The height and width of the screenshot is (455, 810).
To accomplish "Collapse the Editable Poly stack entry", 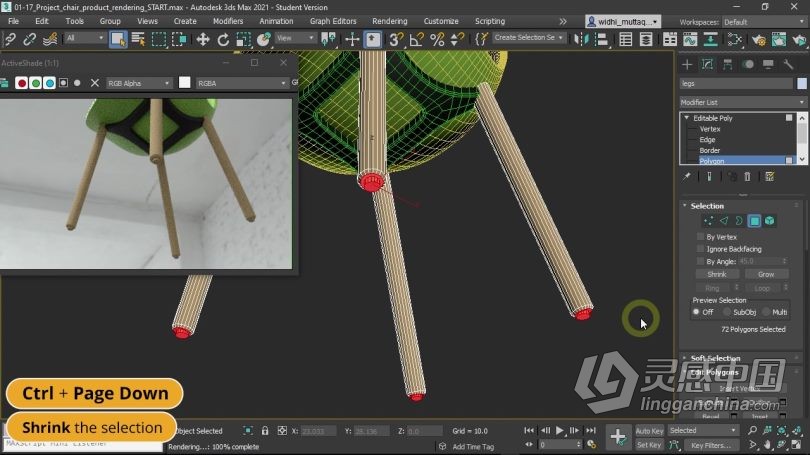I will 687,118.
